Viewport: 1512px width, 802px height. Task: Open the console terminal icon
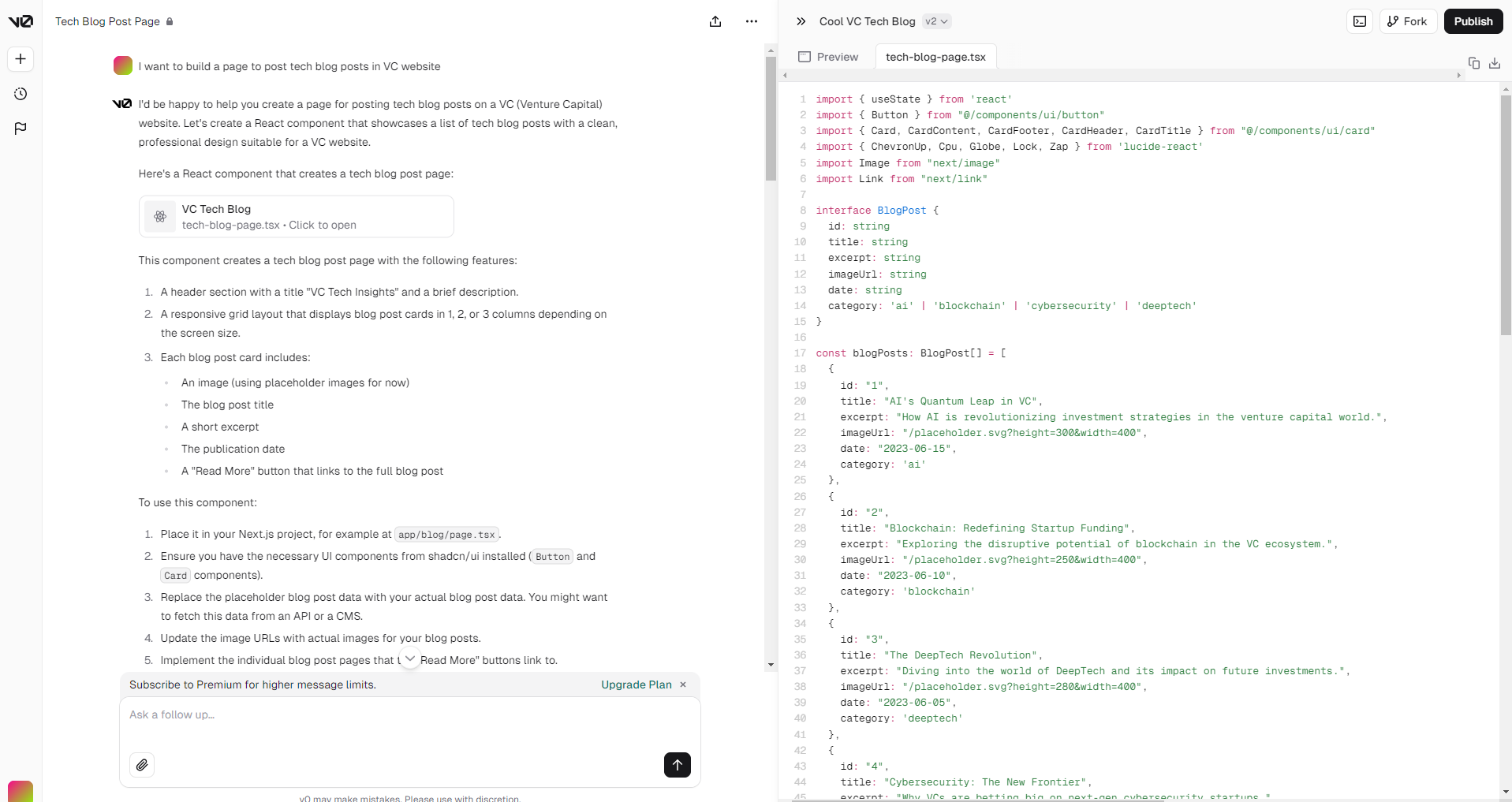[1360, 21]
